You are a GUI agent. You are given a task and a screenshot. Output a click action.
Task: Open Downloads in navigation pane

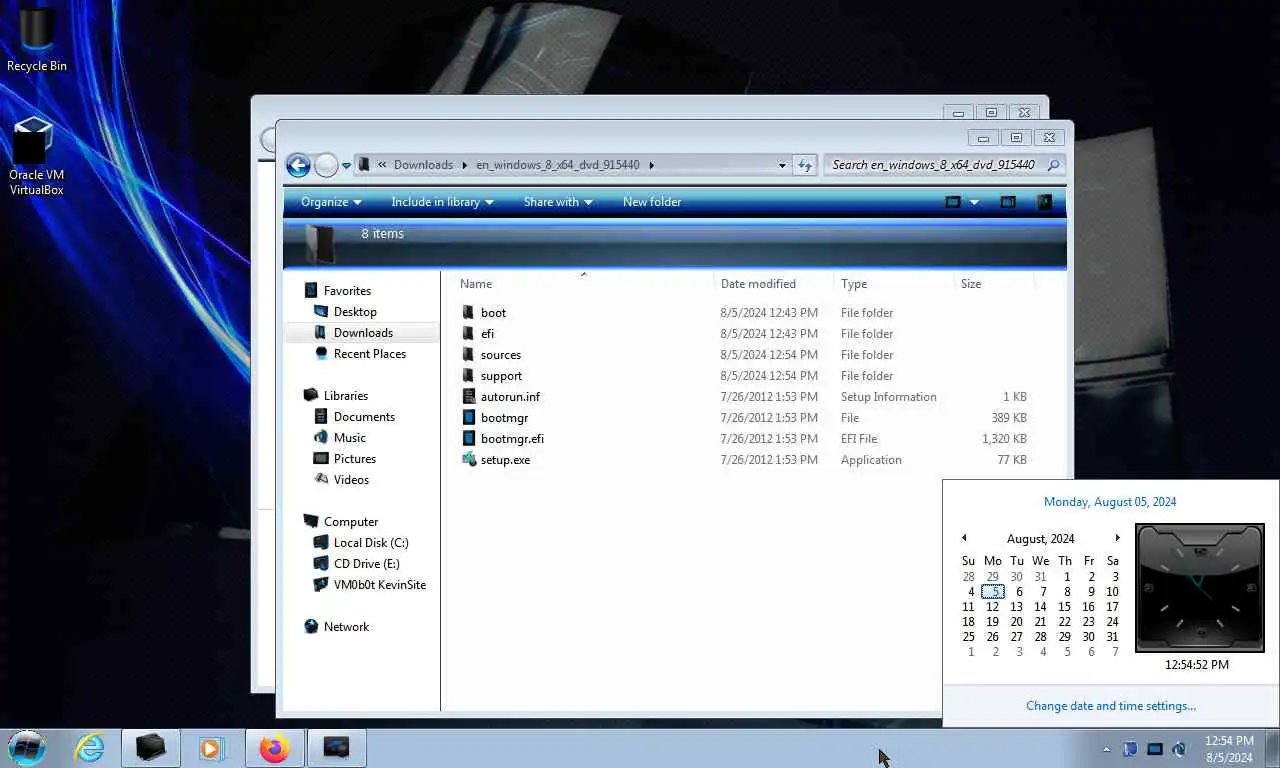(x=363, y=333)
